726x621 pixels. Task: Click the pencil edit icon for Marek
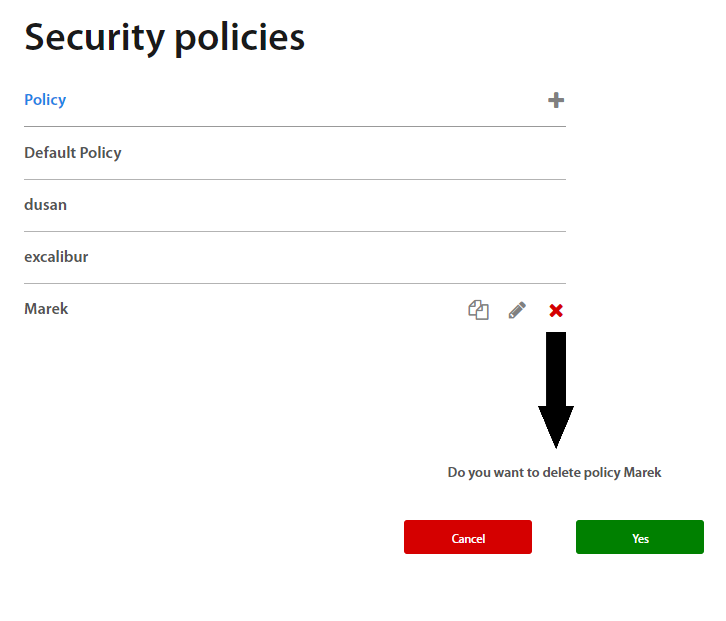(517, 310)
